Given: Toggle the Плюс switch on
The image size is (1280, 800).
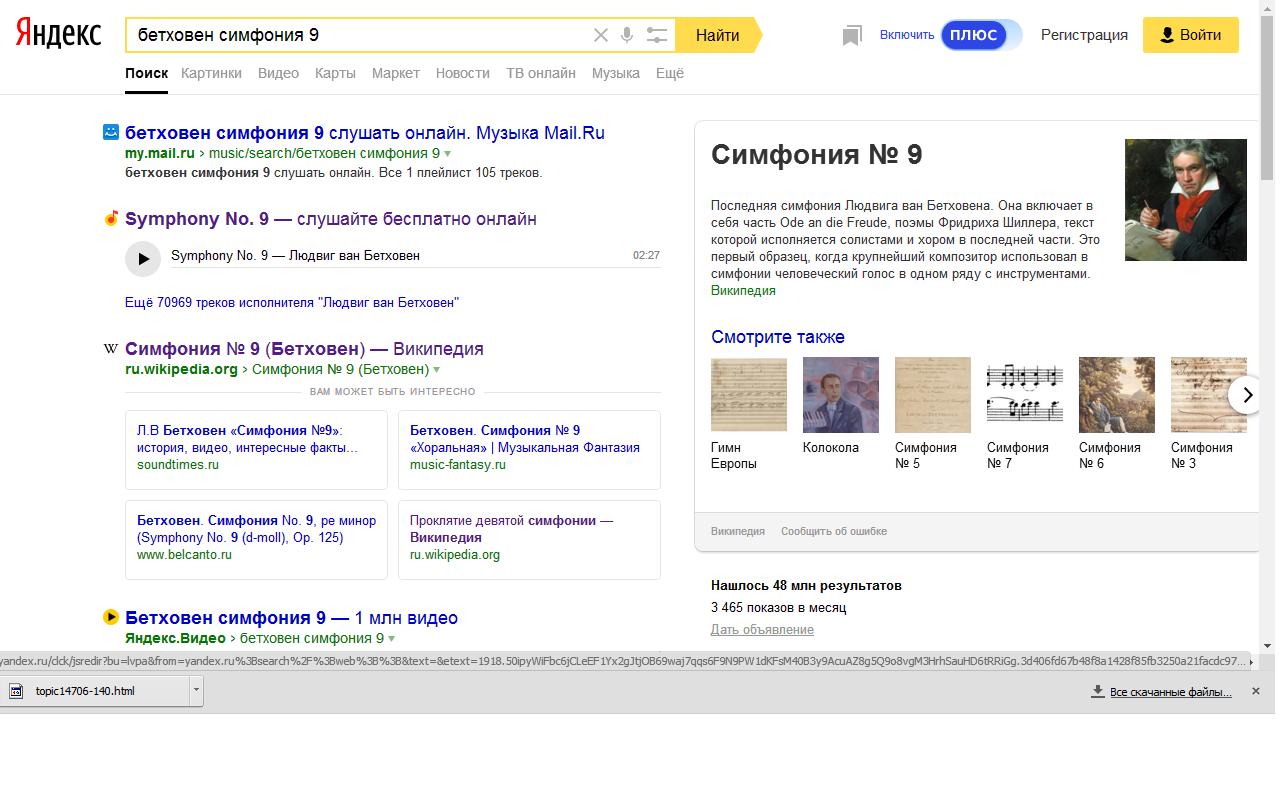Looking at the screenshot, I should [980, 35].
